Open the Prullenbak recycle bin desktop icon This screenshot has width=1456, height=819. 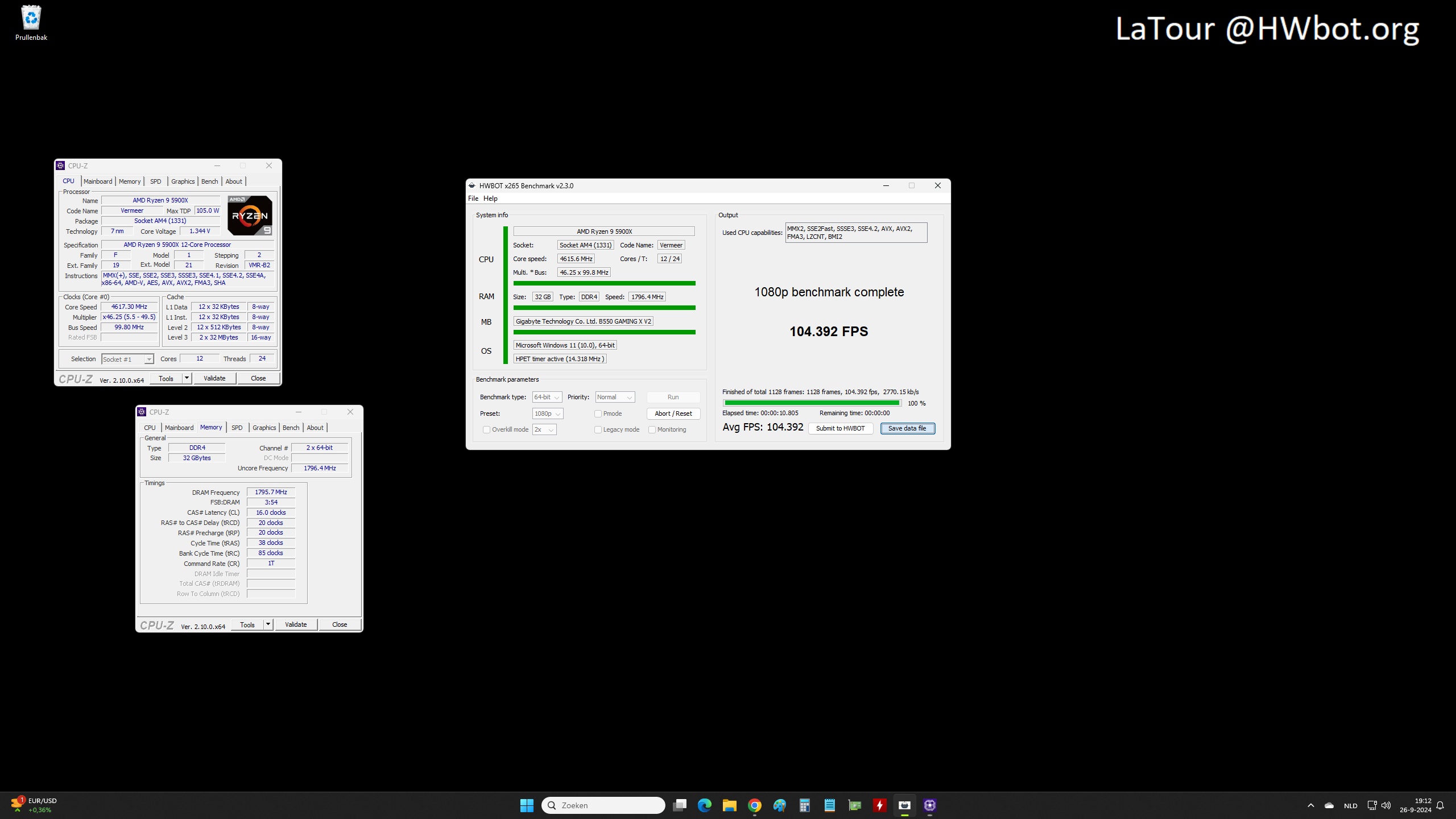31,23
